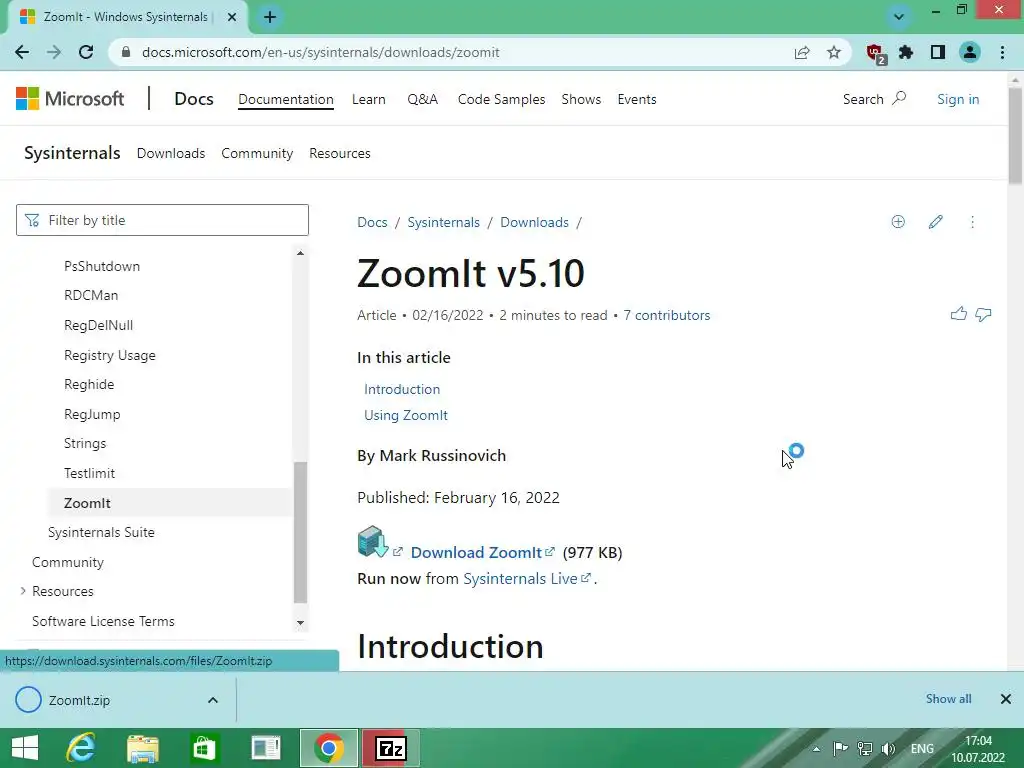Open the tab search dropdown

899,17
